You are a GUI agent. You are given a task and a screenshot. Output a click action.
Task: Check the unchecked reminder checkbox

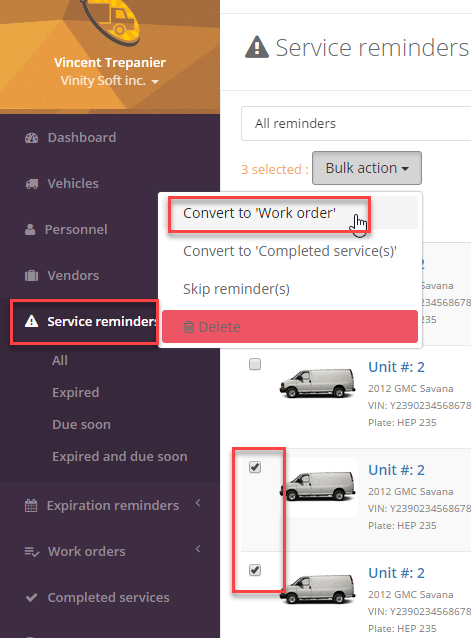point(255,364)
